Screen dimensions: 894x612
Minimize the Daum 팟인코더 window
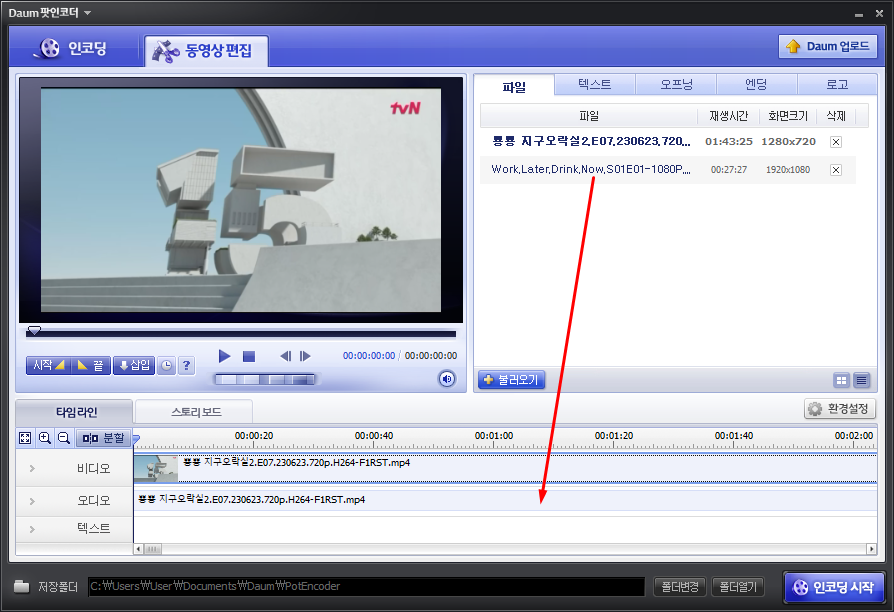pyautogui.click(x=859, y=14)
